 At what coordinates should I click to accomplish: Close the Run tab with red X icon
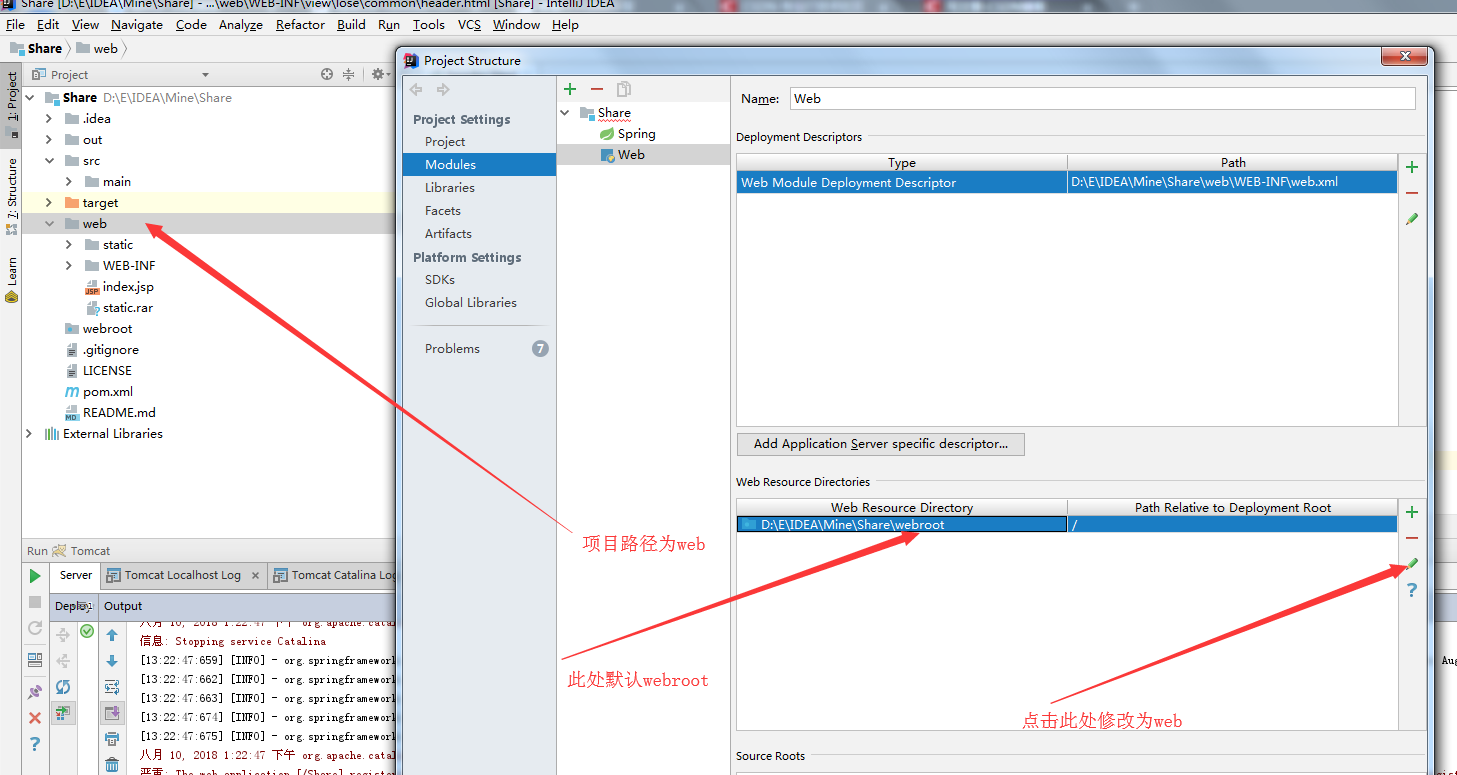click(35, 718)
